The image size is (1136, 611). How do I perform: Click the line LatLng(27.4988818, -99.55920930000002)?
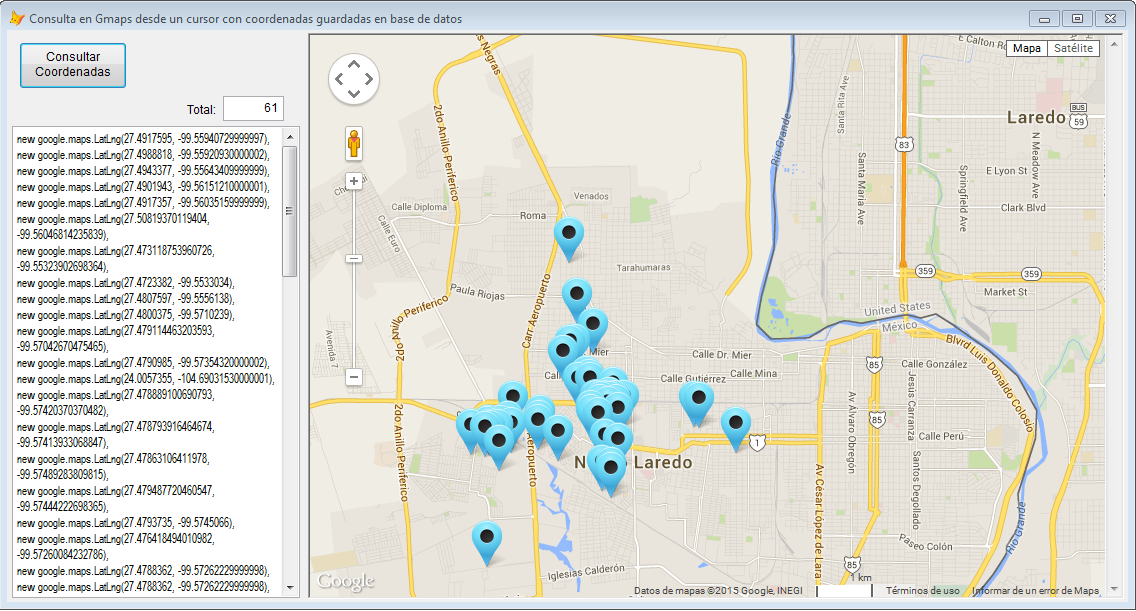[143, 155]
